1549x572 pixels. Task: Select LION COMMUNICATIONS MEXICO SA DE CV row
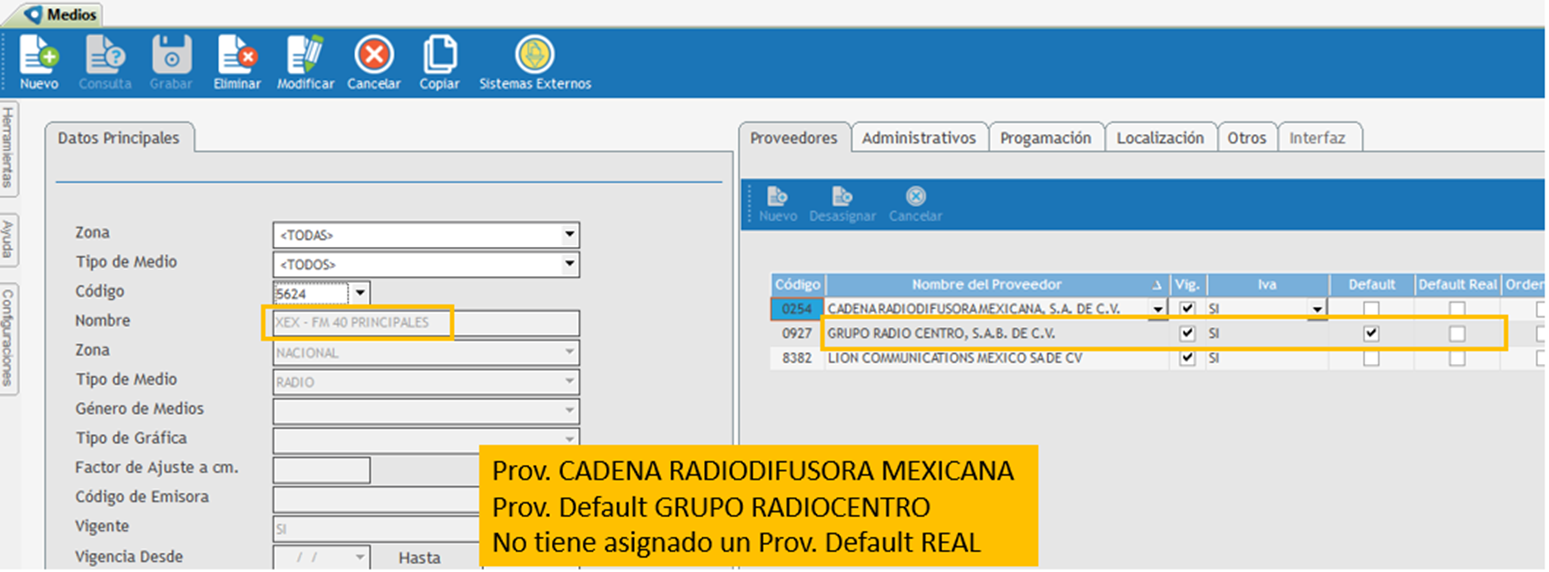pyautogui.click(x=1160, y=358)
